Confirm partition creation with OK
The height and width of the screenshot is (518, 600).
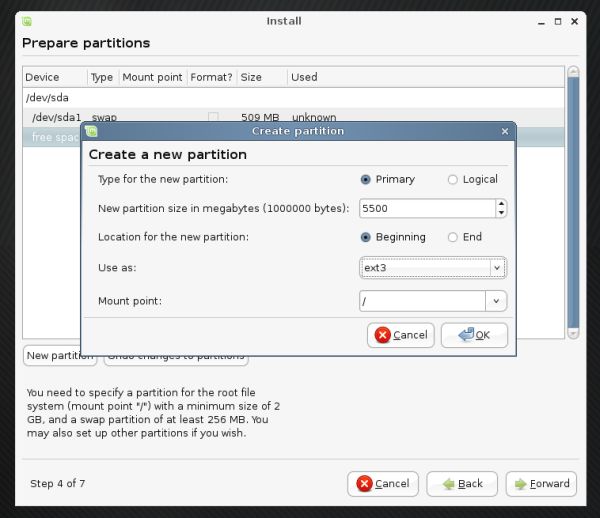(x=474, y=335)
